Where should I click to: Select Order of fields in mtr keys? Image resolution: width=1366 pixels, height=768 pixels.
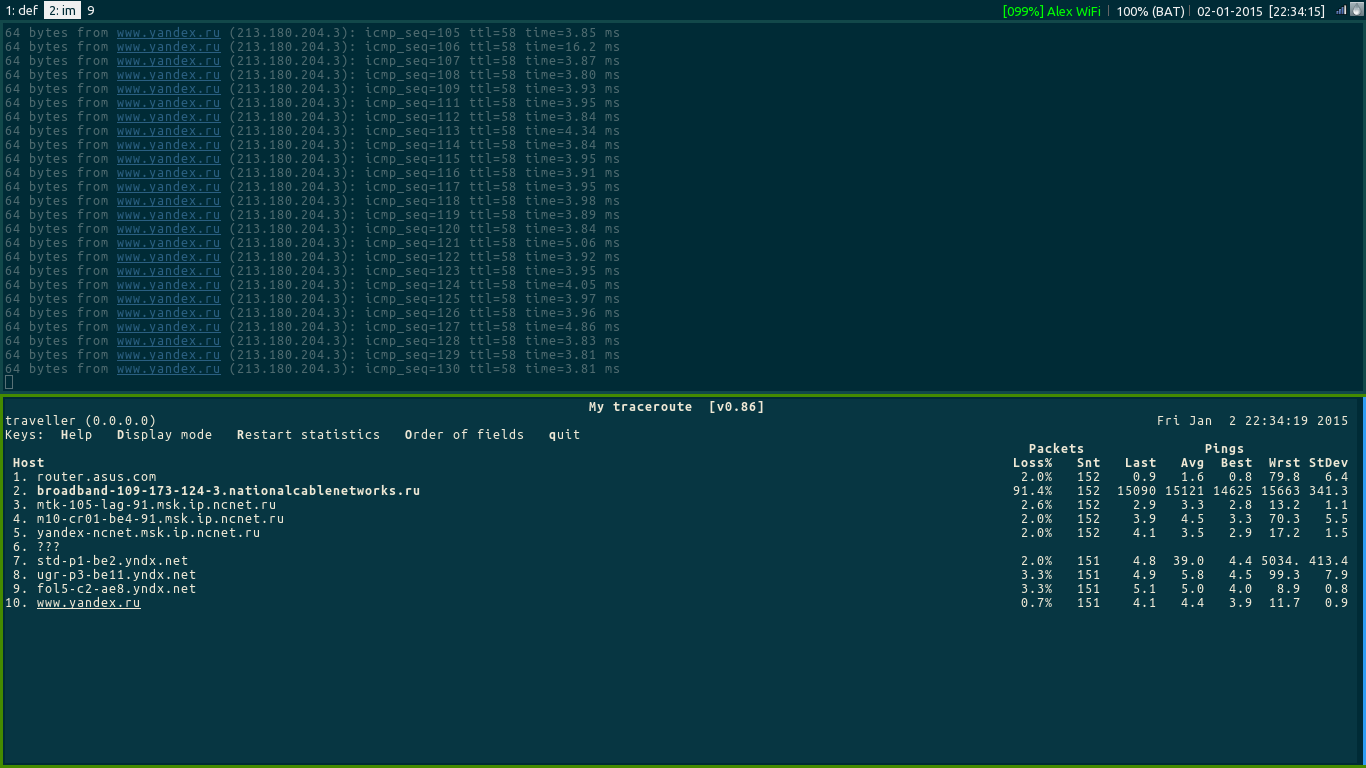(464, 435)
